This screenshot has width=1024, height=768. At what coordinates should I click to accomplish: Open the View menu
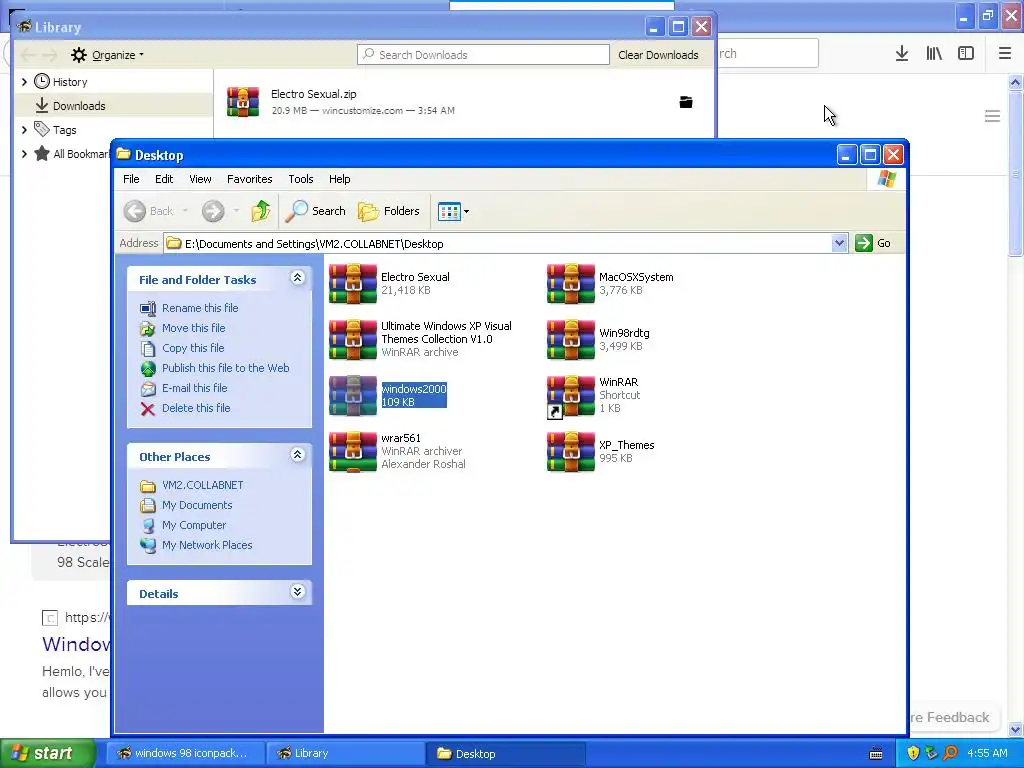click(x=200, y=179)
